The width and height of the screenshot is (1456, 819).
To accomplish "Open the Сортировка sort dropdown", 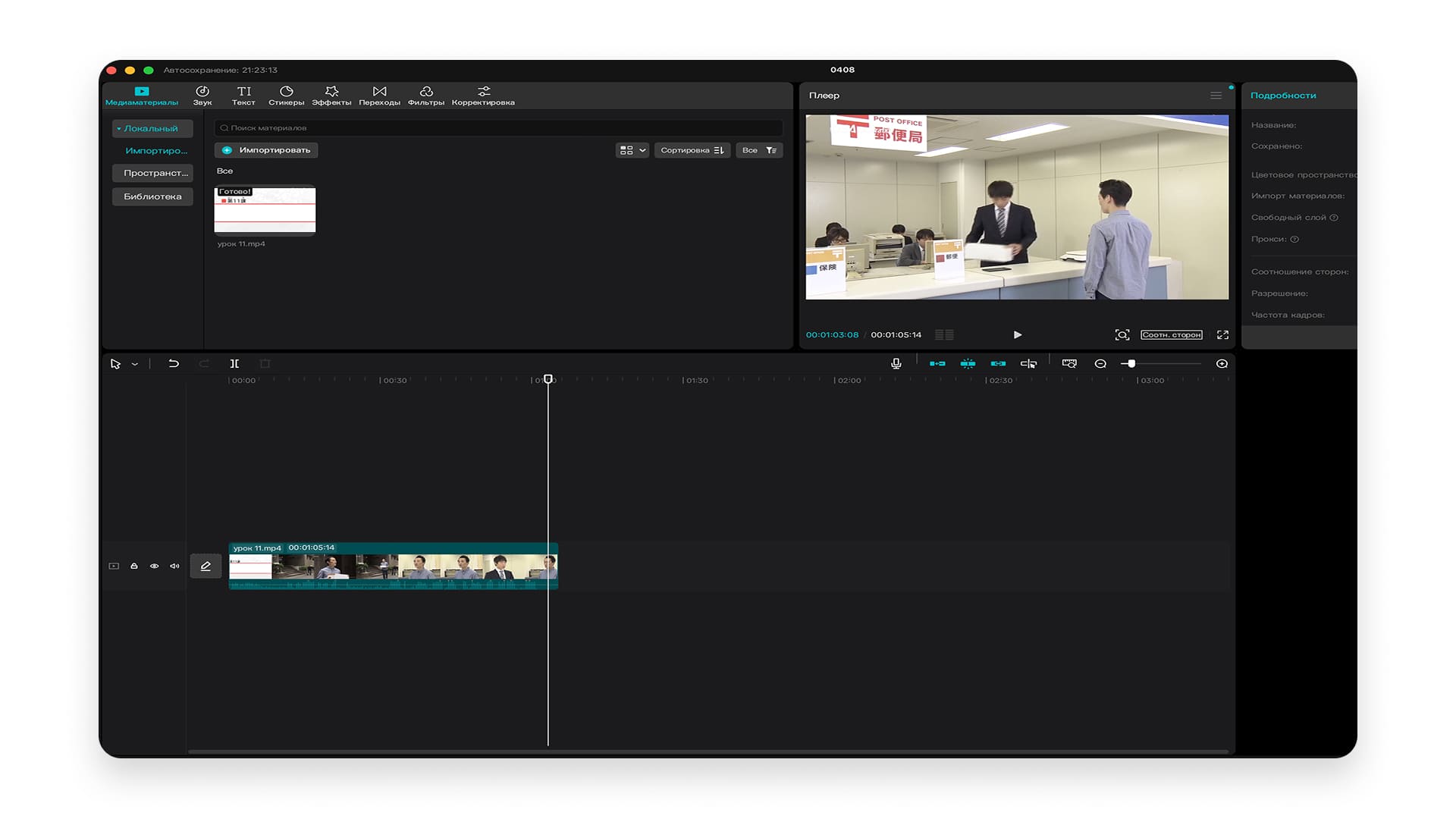I will [692, 150].
